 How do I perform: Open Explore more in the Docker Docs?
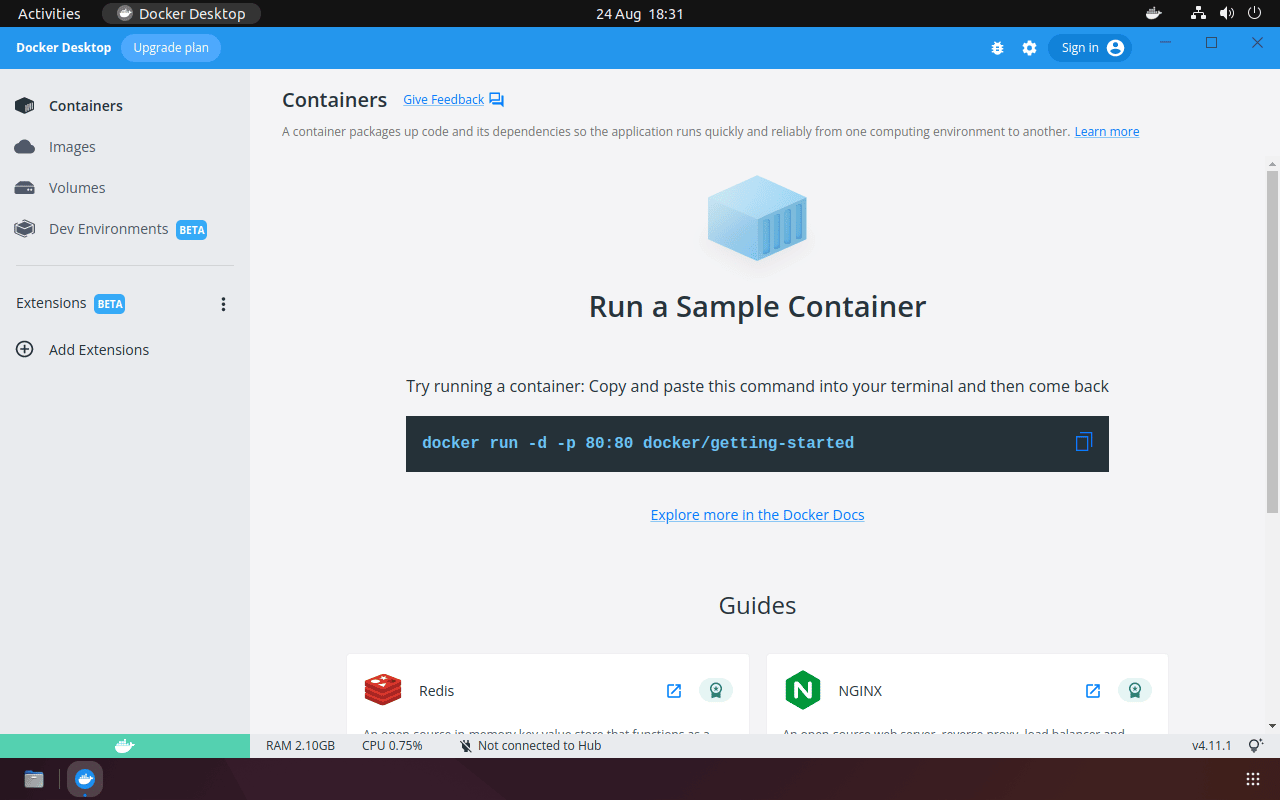pyautogui.click(x=757, y=514)
